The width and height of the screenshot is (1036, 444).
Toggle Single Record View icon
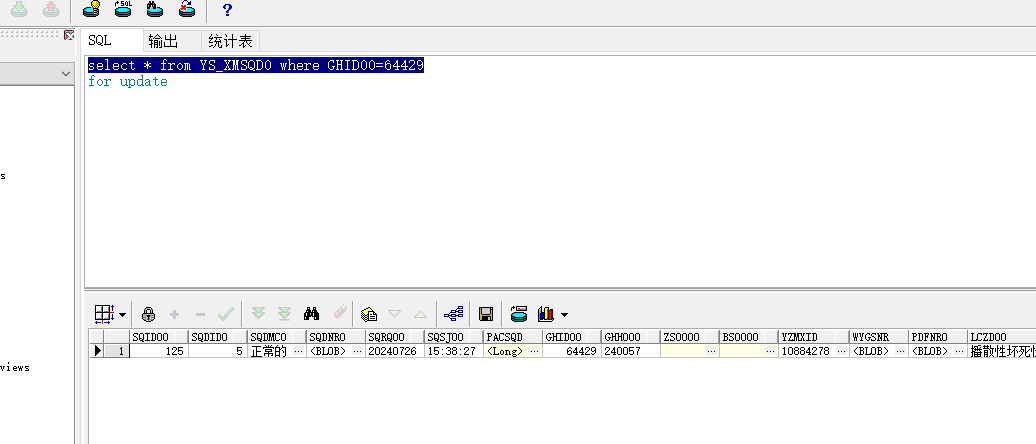tap(369, 314)
